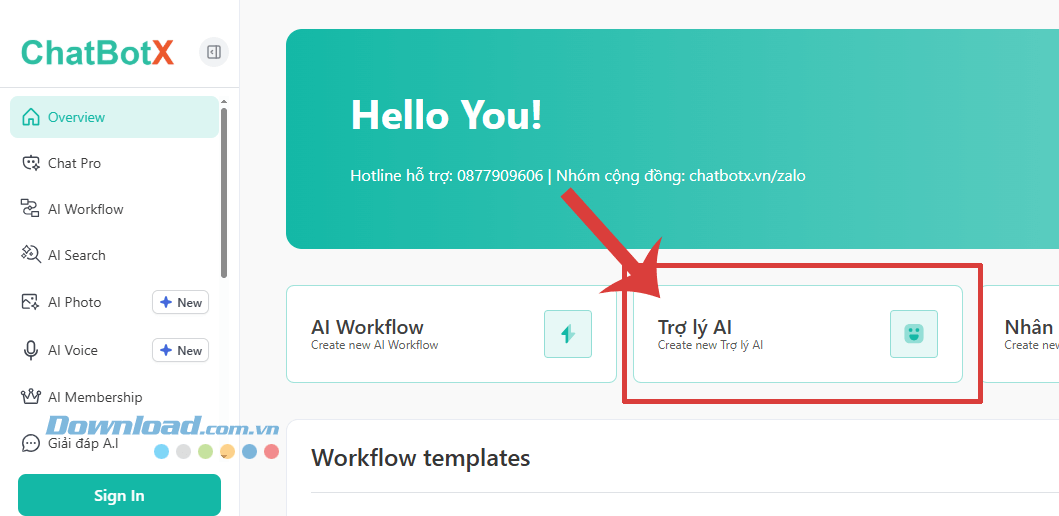The image size is (1059, 516).
Task: Click the Workflow templates heading
Action: (420, 458)
